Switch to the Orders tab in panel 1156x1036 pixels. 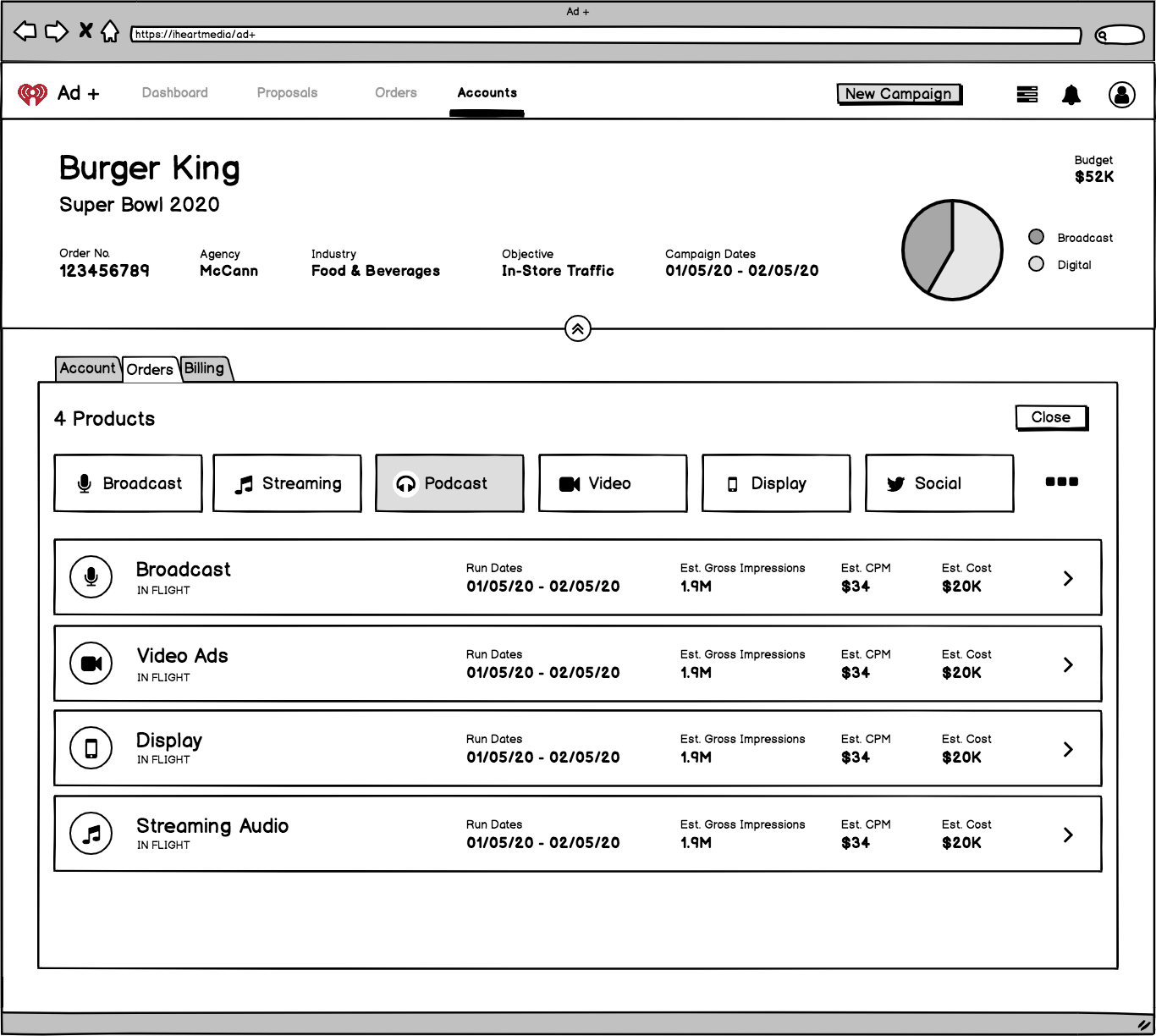(150, 369)
